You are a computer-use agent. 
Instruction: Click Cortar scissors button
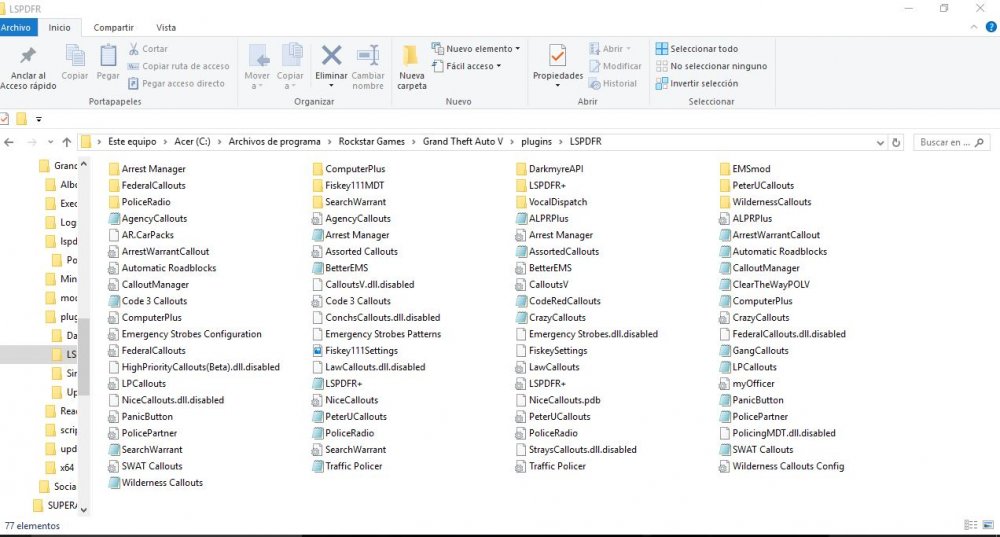coord(148,48)
